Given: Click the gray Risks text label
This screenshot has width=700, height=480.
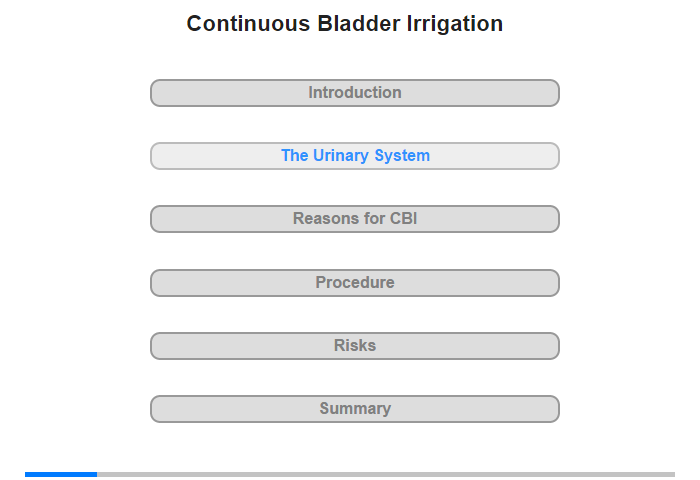Looking at the screenshot, I should pos(355,346).
